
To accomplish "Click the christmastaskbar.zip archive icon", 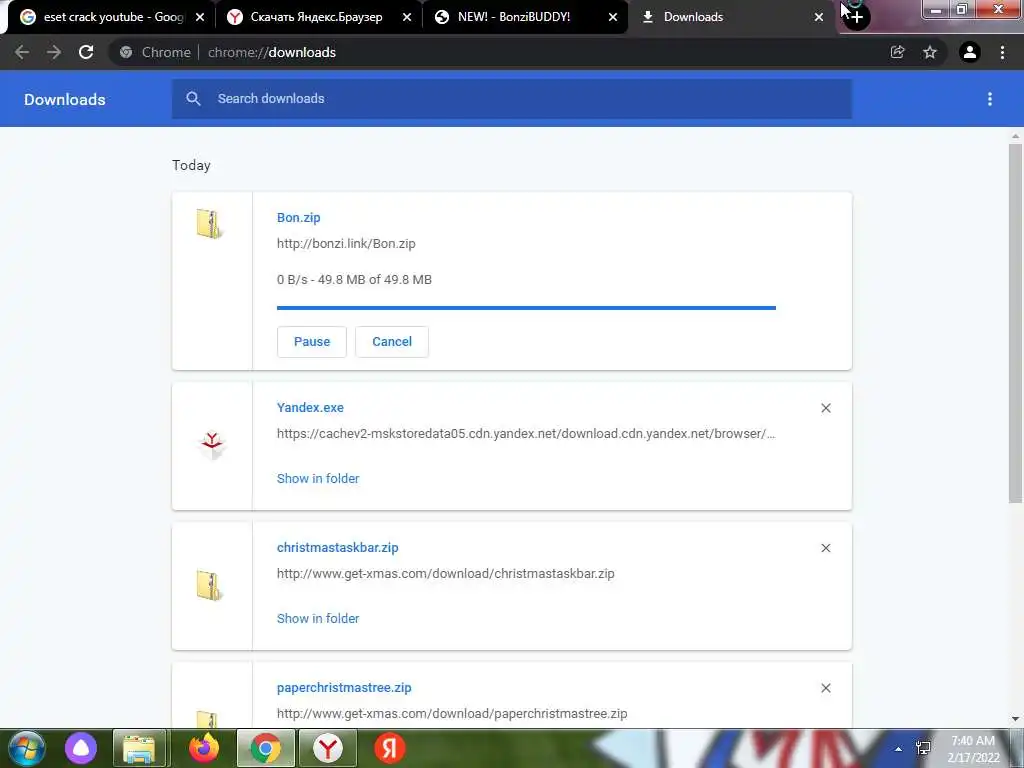I will [x=210, y=585].
